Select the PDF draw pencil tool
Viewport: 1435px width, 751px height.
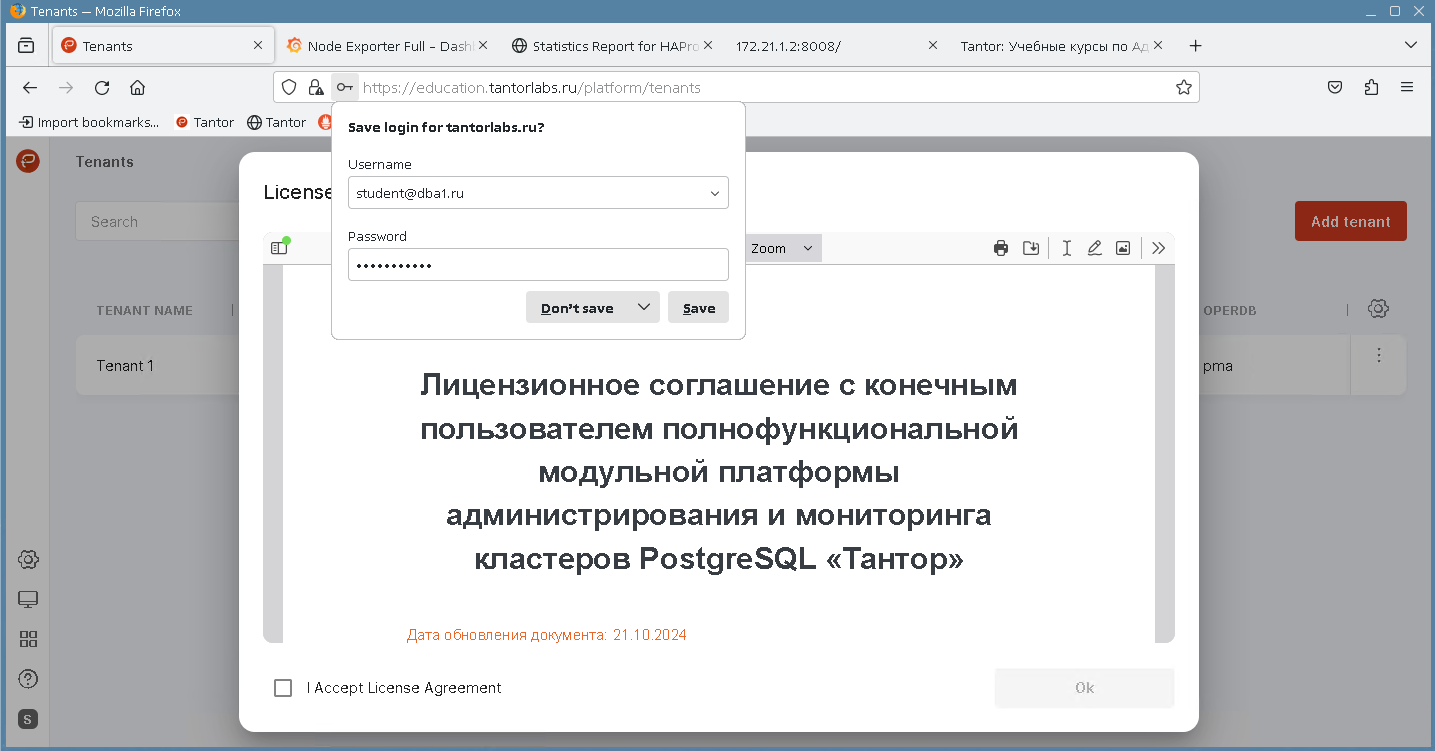point(1094,249)
